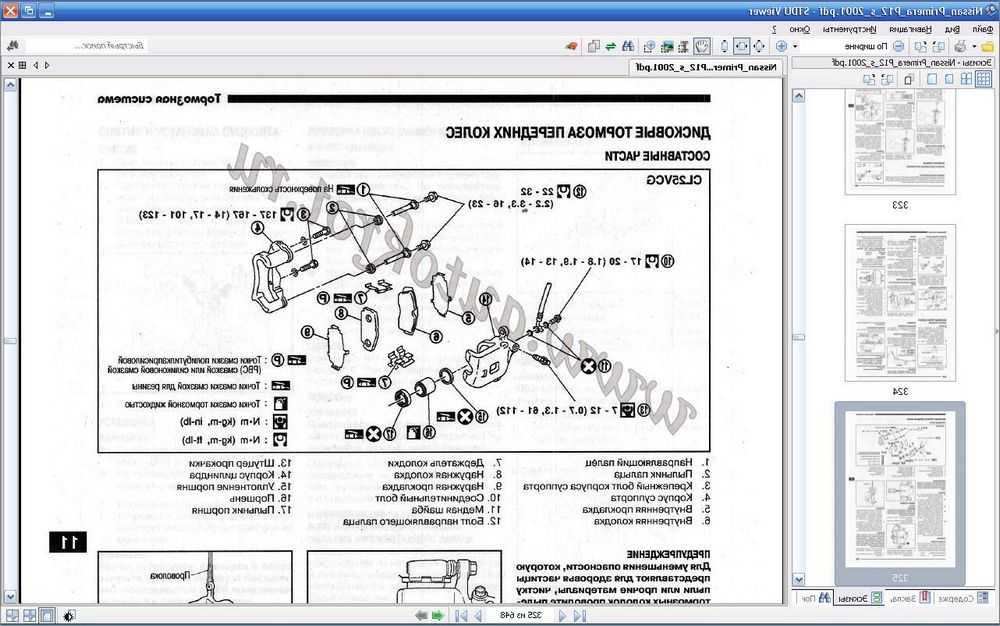Click the green navigate back arrow

click(x=438, y=615)
